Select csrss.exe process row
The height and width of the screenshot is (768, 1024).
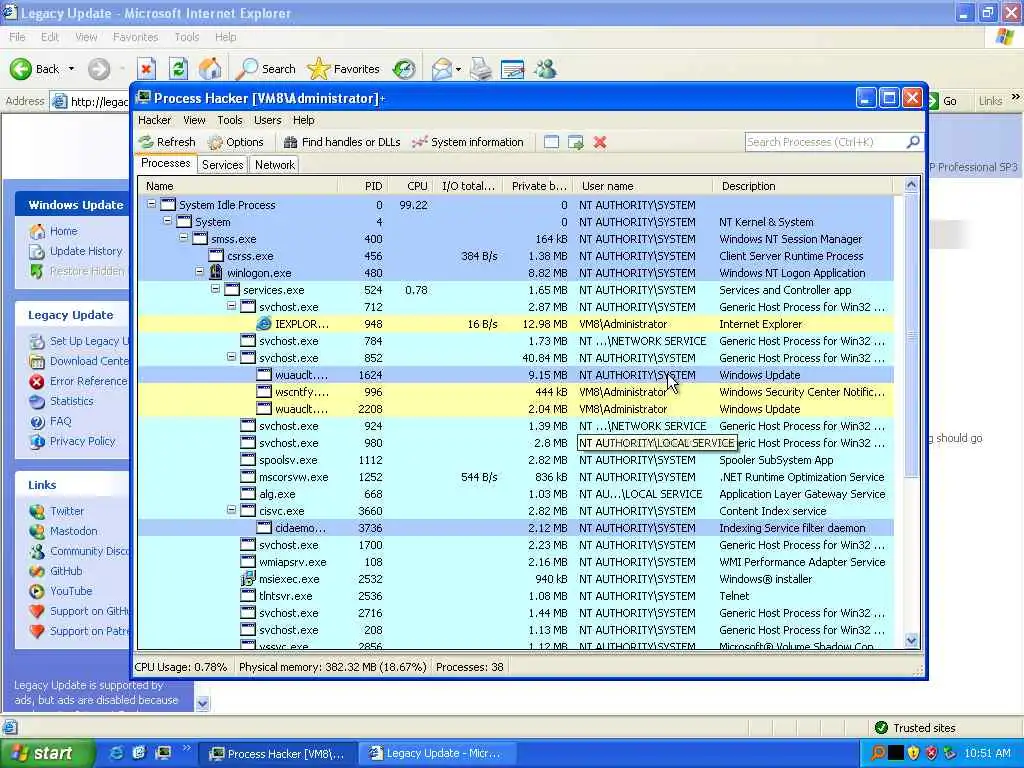pos(515,256)
